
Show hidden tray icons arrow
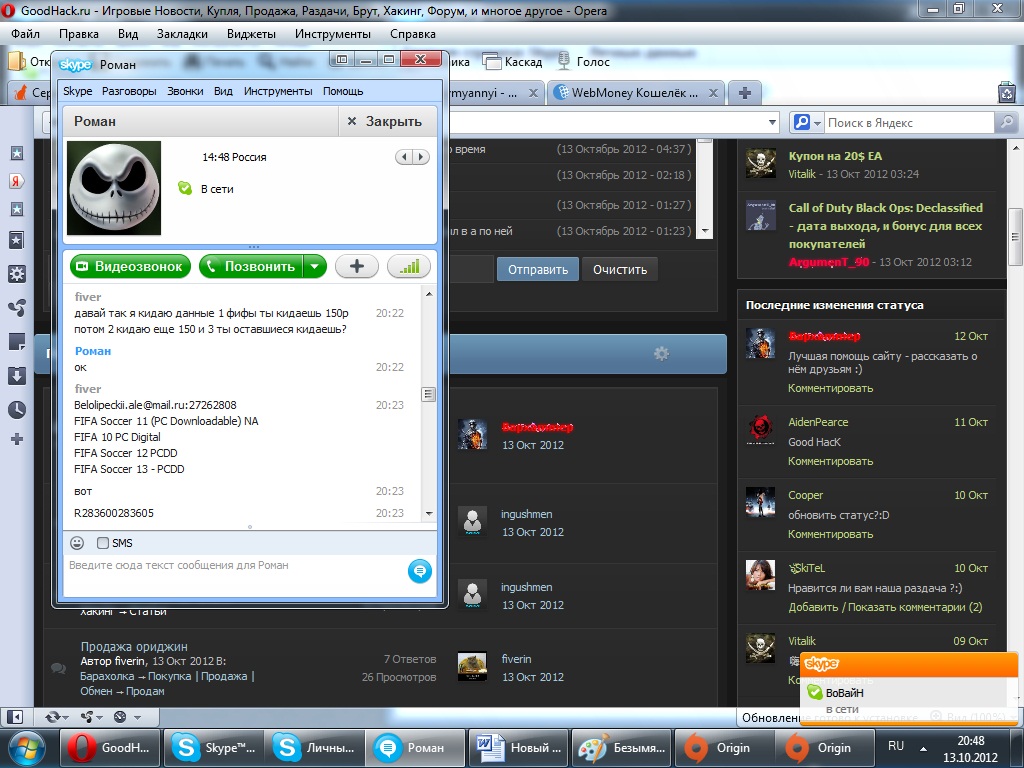[x=923, y=748]
